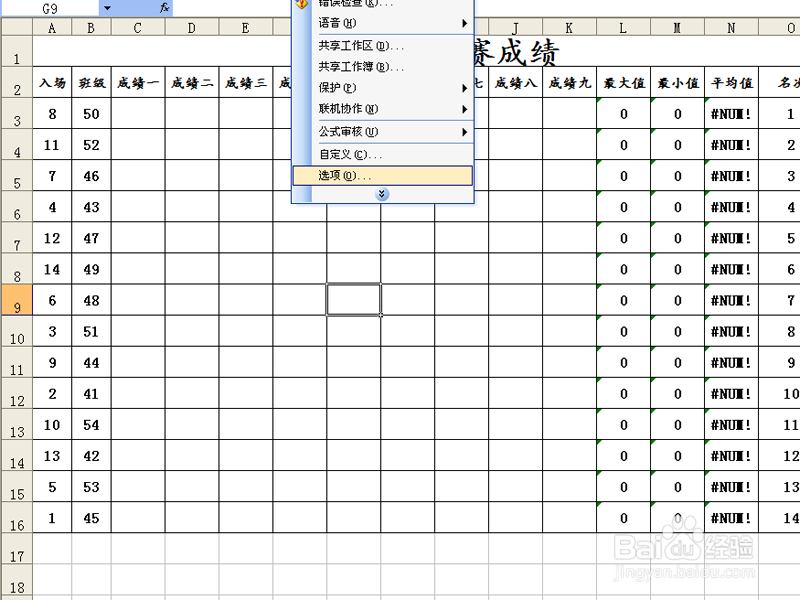Expand the 联机协作(N) submenu
This screenshot has width=800, height=600.
pos(383,109)
